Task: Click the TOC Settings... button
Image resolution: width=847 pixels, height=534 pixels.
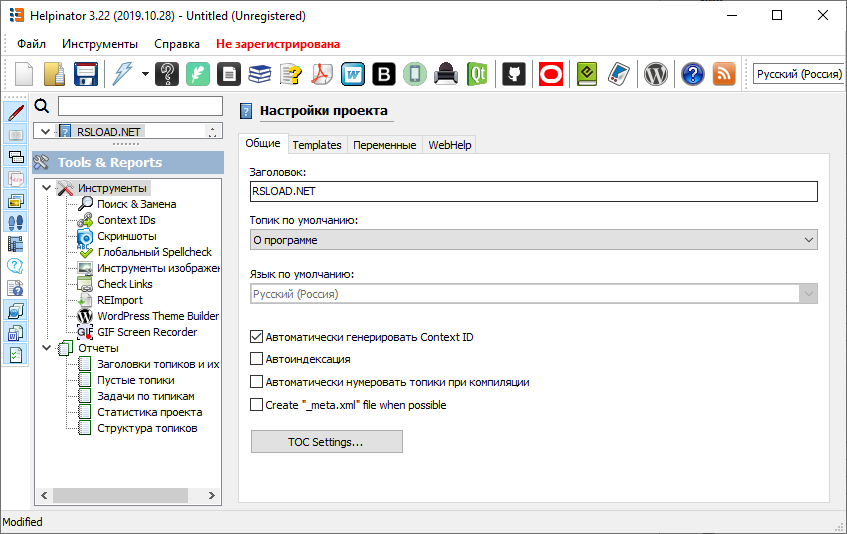Action: pos(326,442)
